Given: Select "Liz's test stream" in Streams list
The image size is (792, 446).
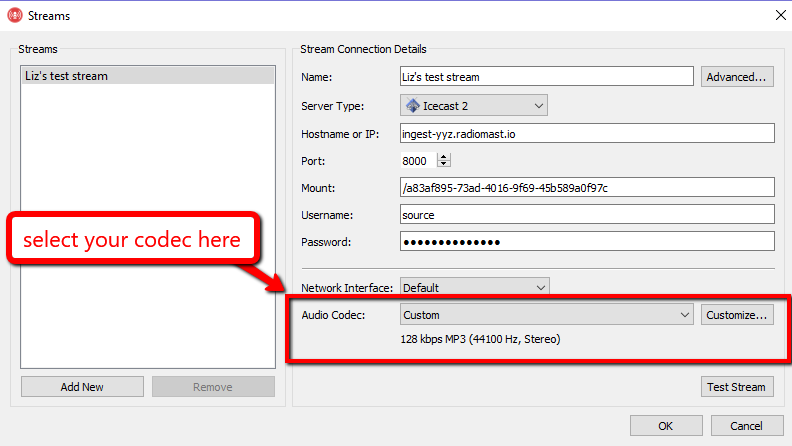Looking at the screenshot, I should coord(148,76).
